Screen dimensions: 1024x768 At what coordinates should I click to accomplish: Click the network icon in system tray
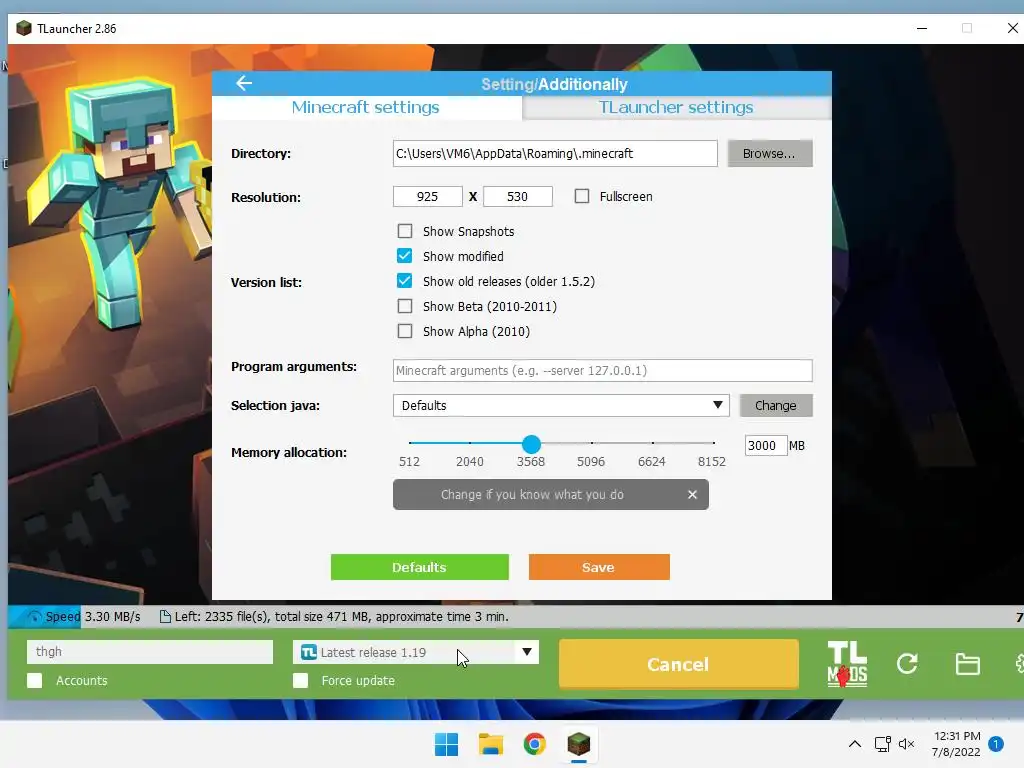882,744
